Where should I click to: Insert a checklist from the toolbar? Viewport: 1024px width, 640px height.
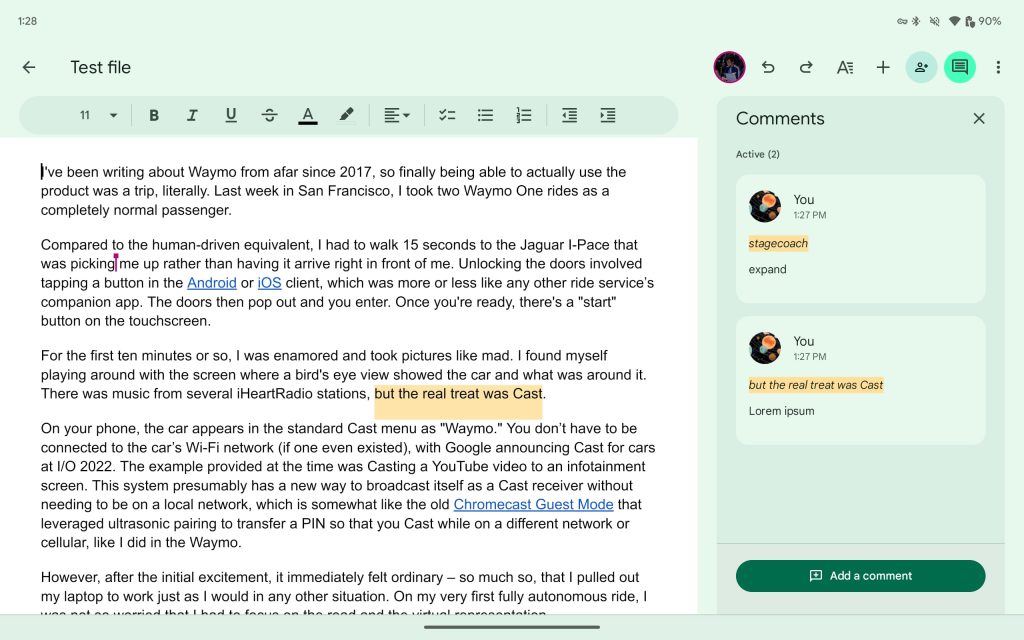pos(447,115)
